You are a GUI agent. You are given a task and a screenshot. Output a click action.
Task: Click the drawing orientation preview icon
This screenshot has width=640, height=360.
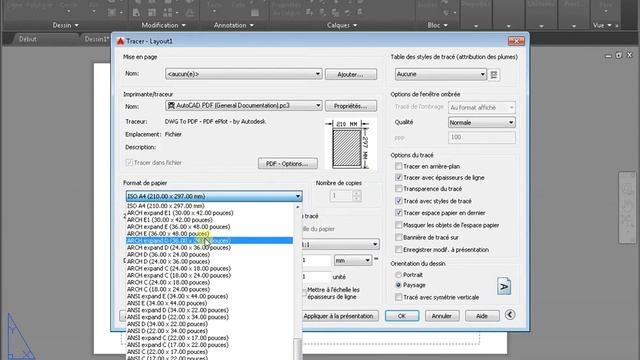pos(504,286)
